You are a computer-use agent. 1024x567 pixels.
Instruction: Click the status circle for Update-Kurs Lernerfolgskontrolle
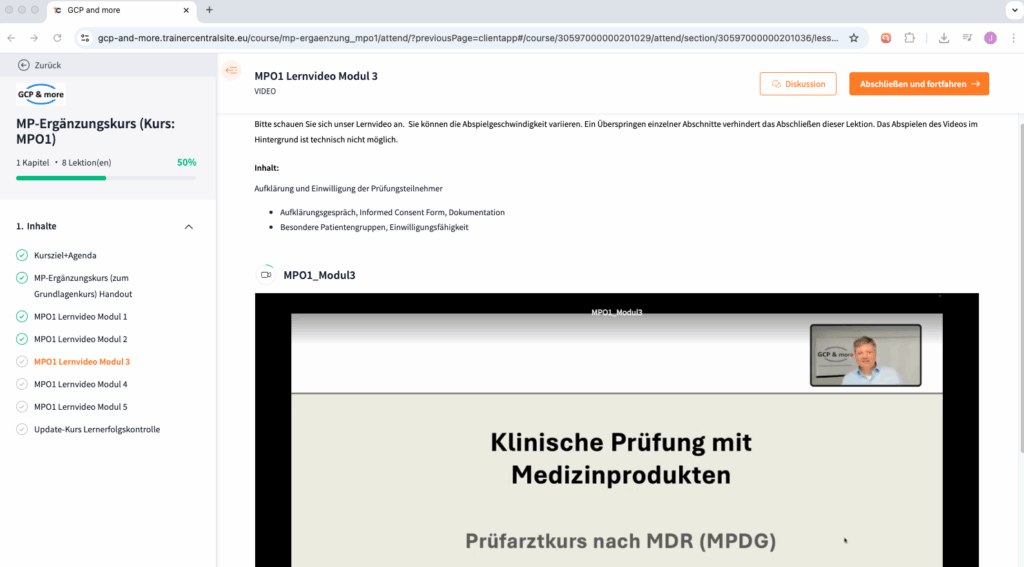pyautogui.click(x=22, y=430)
